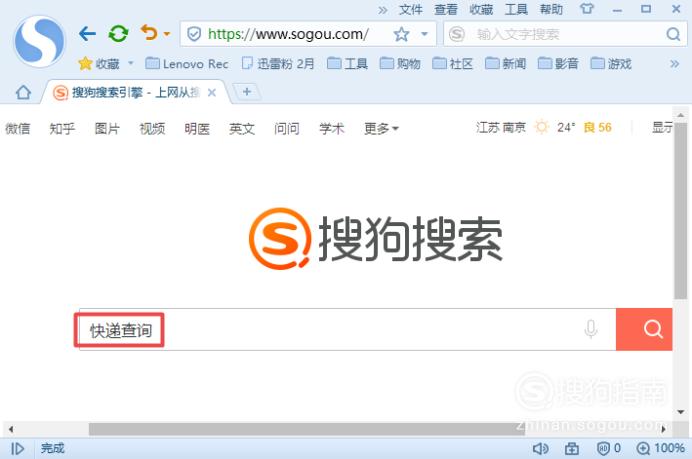Click the address bar URL https://www.sogou.com/
The image size is (692, 459).
288,34
